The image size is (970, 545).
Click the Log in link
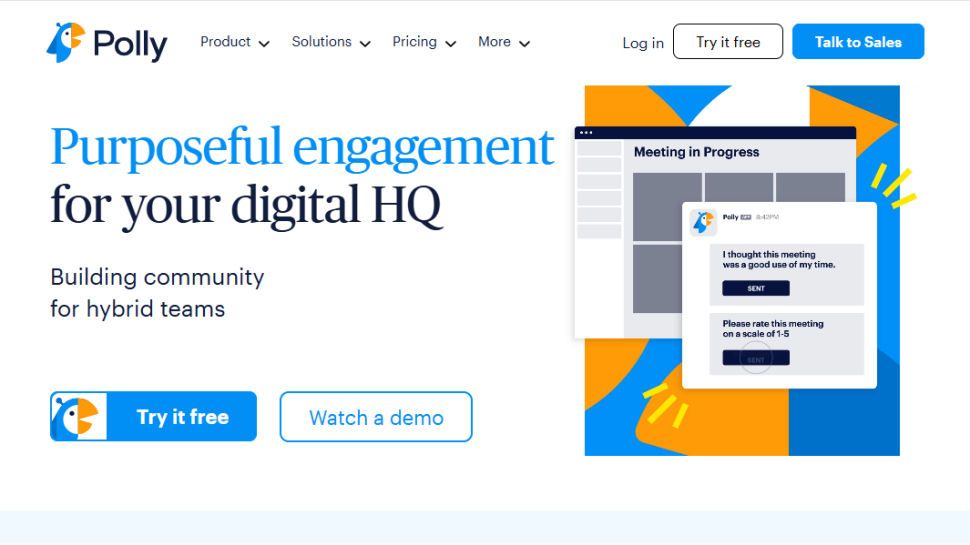(x=642, y=43)
